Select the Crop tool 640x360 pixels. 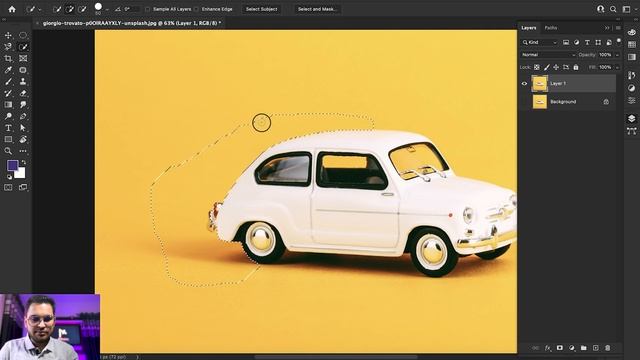[x=8, y=58]
